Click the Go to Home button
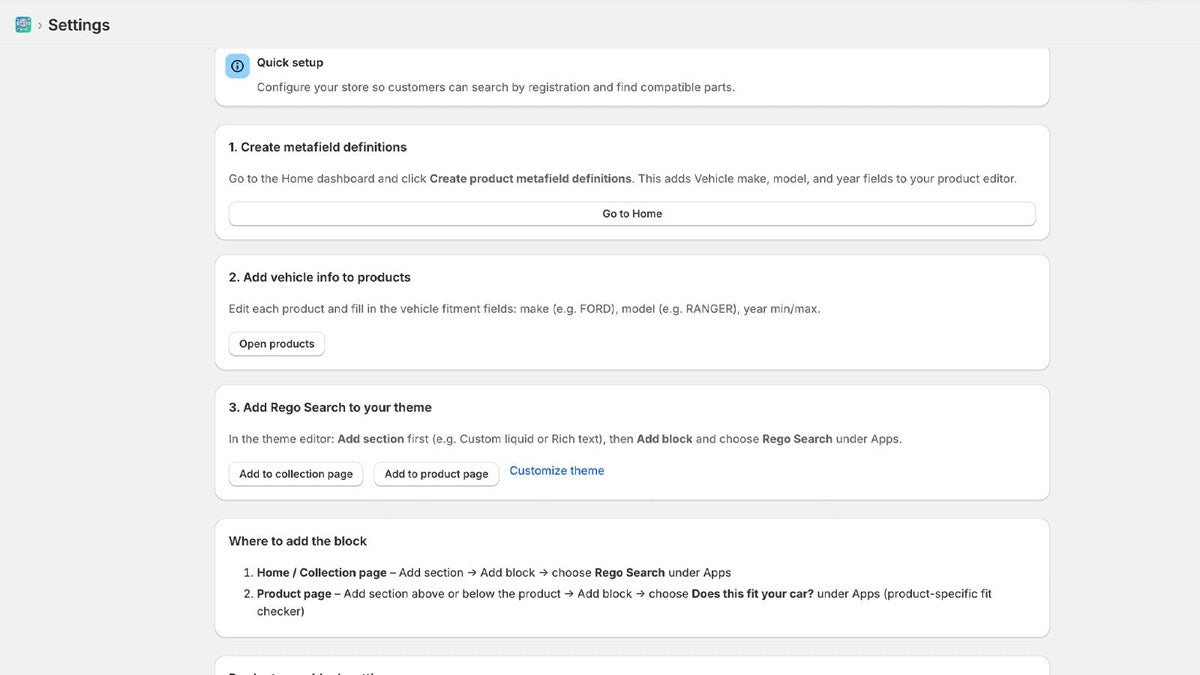The image size is (1200, 675). pyautogui.click(x=632, y=214)
